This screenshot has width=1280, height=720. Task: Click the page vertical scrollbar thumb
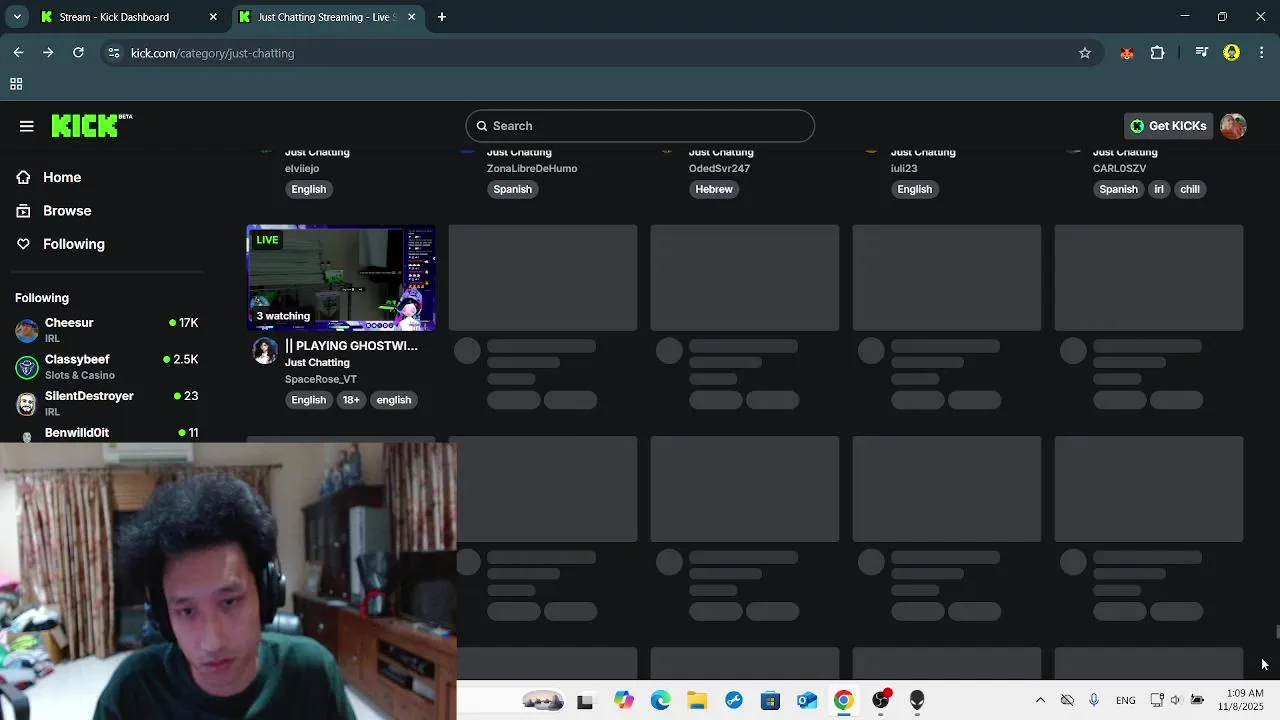tap(1277, 632)
